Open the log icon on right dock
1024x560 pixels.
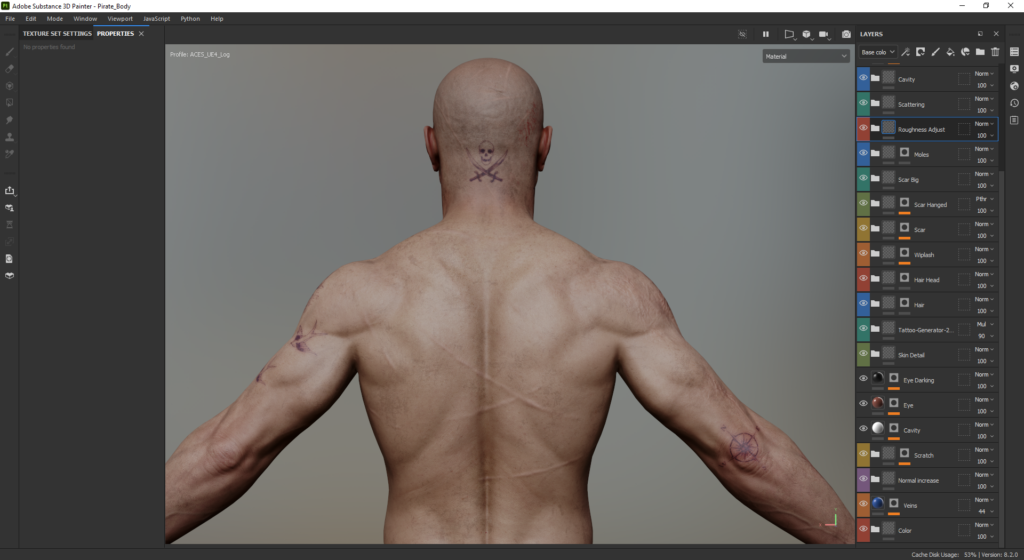(x=1014, y=120)
